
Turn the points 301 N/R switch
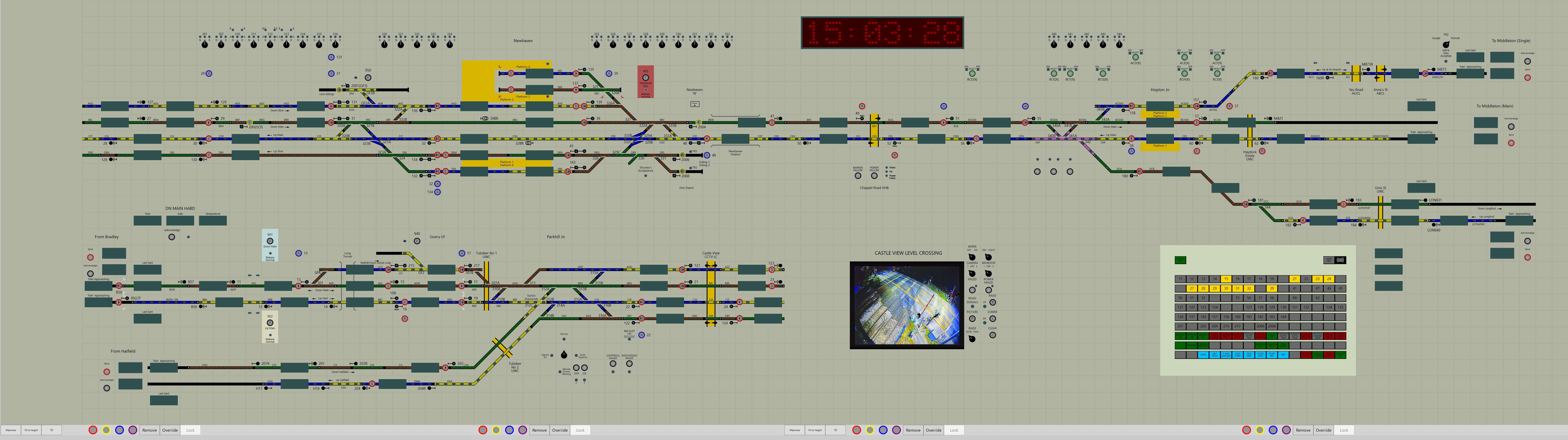coord(205,44)
